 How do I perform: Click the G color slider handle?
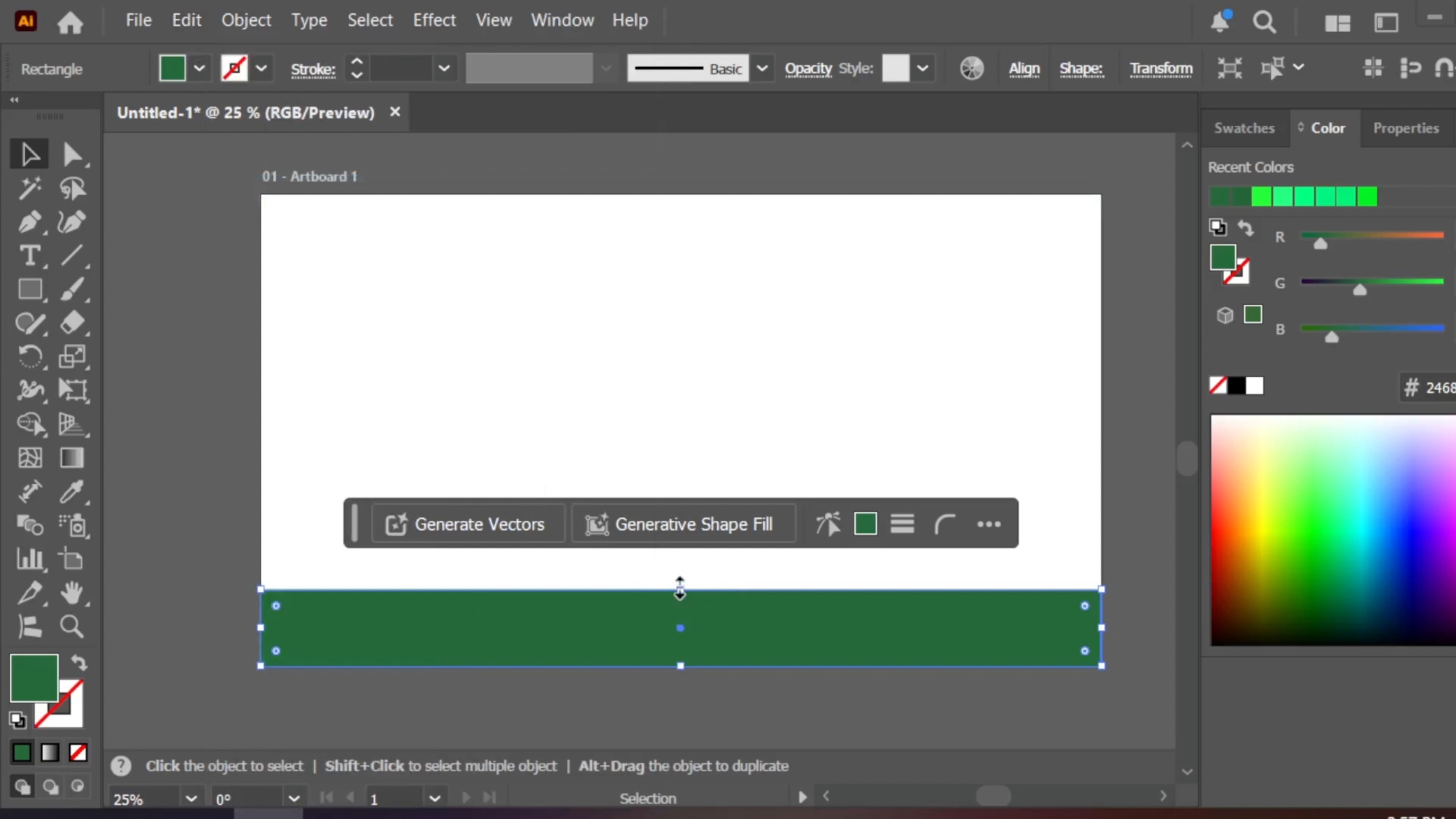[x=1360, y=290]
